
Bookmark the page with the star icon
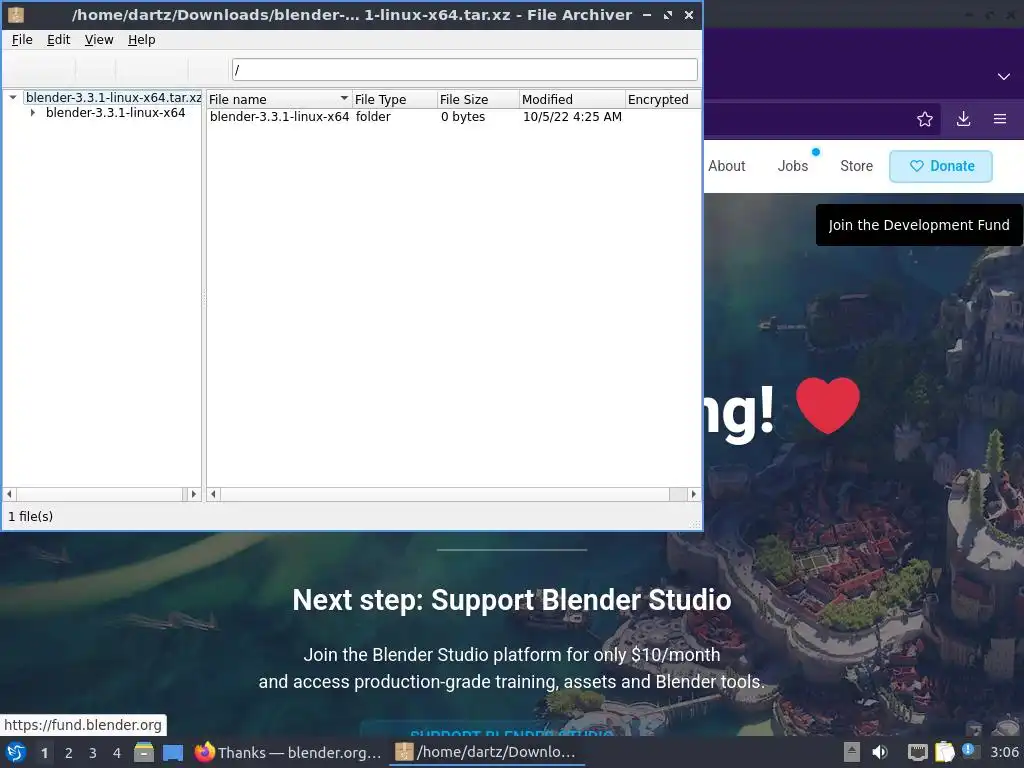tap(925, 119)
